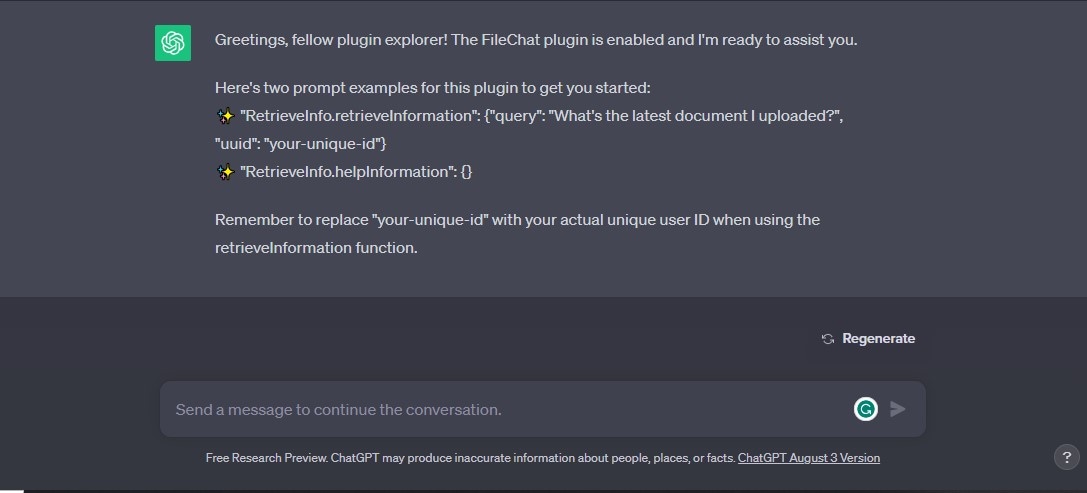
Task: Click the "Free Research Preview" disclaimer text
Action: 470,458
